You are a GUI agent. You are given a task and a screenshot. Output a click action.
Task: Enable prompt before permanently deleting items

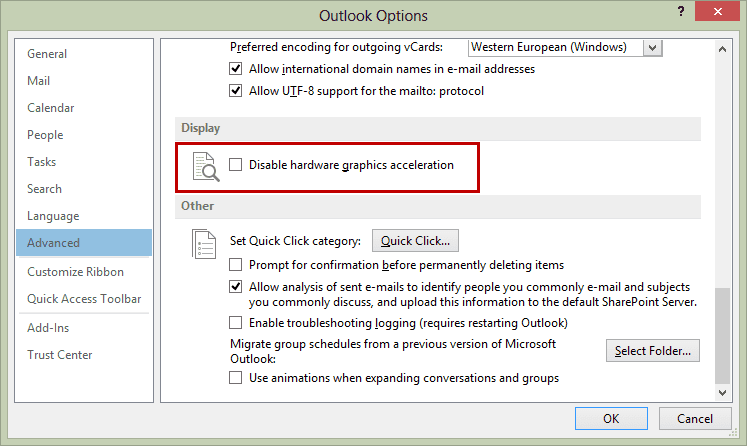pos(235,264)
